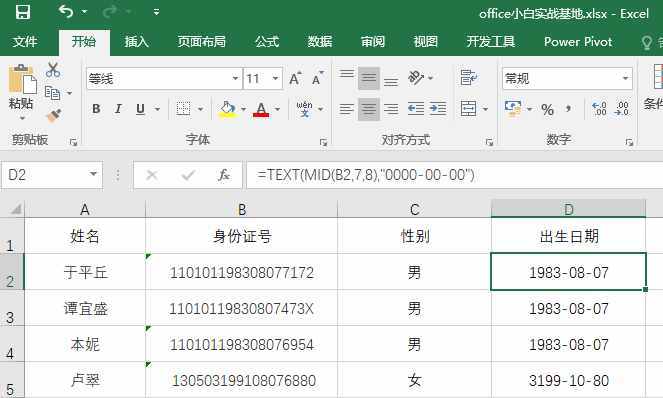Open the 文件 menu tab

[x=25, y=41]
